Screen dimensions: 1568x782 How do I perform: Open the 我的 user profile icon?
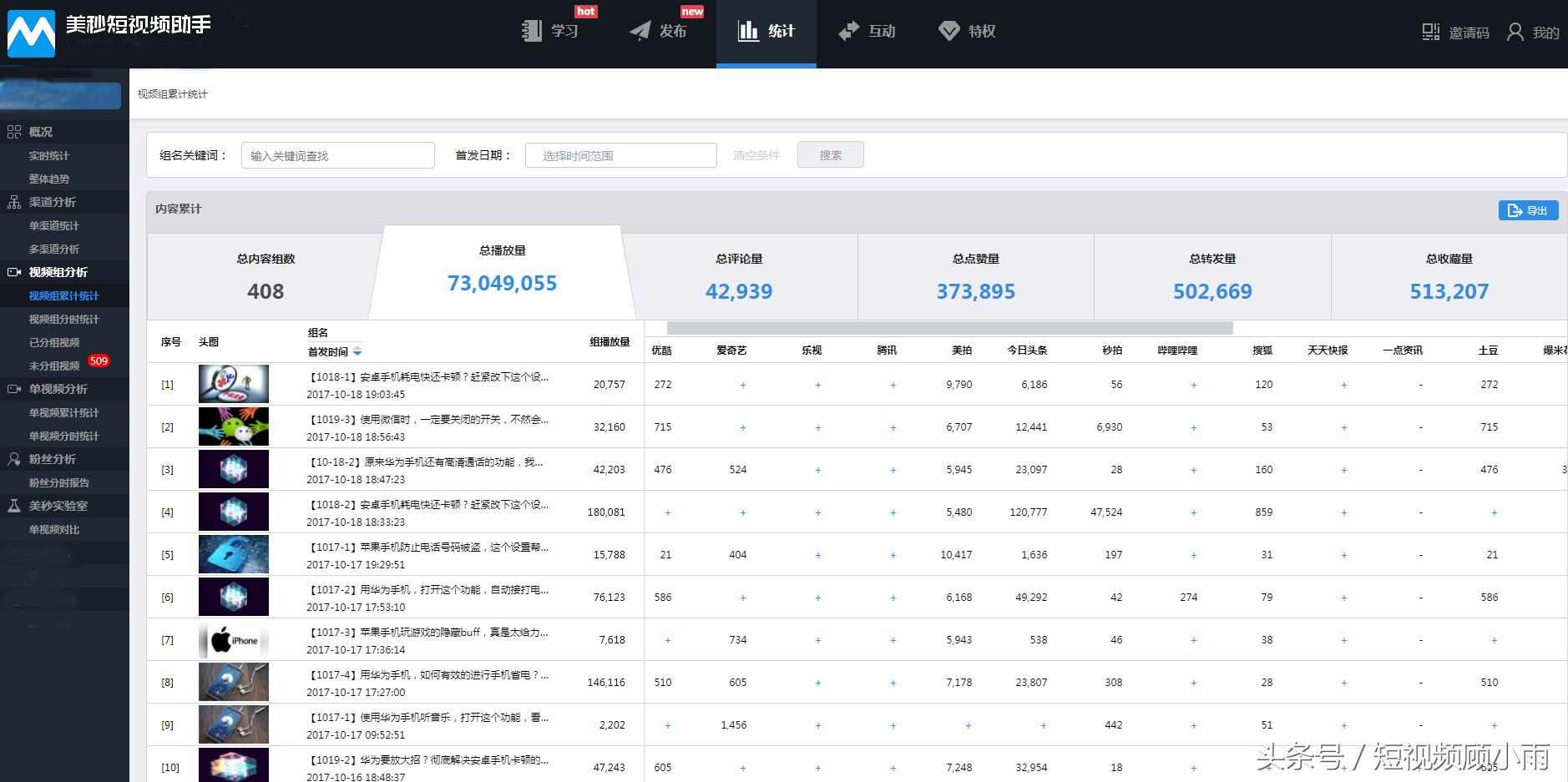[1515, 33]
